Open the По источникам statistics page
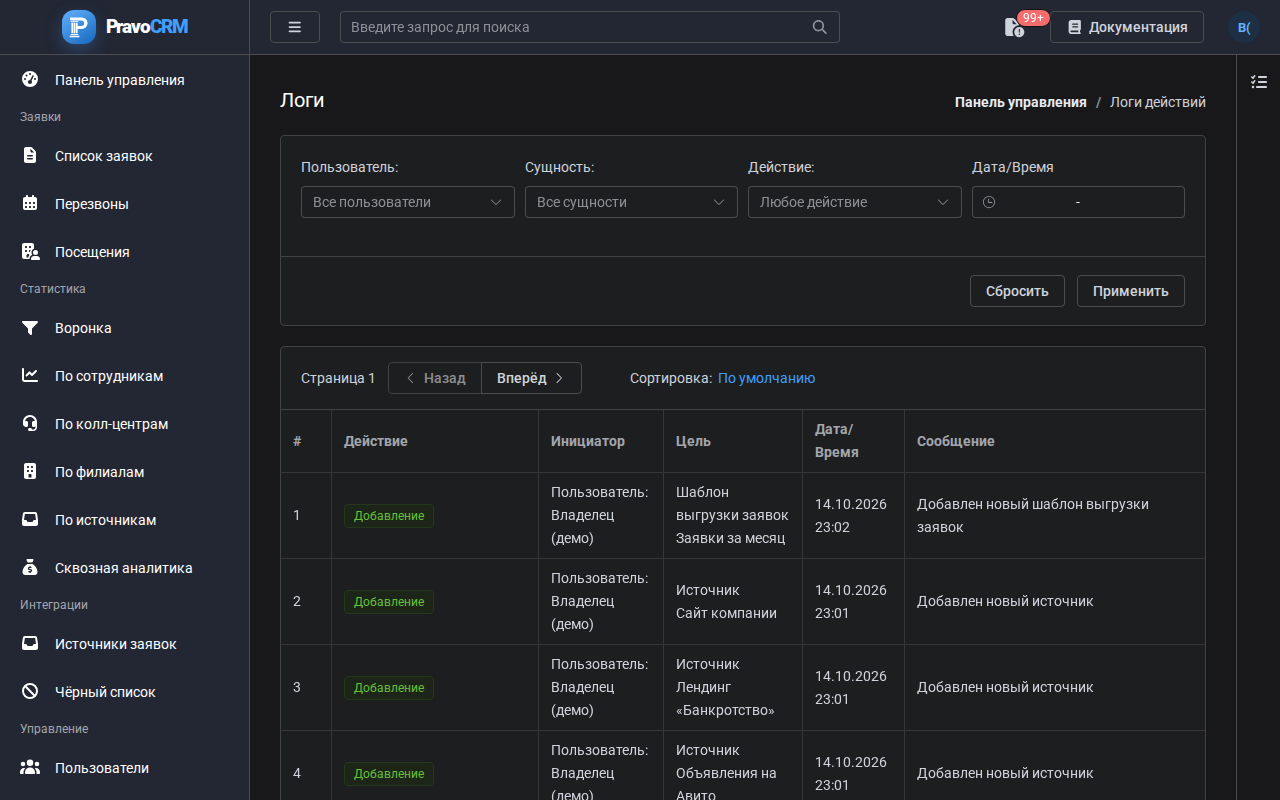1280x800 pixels. (124, 520)
